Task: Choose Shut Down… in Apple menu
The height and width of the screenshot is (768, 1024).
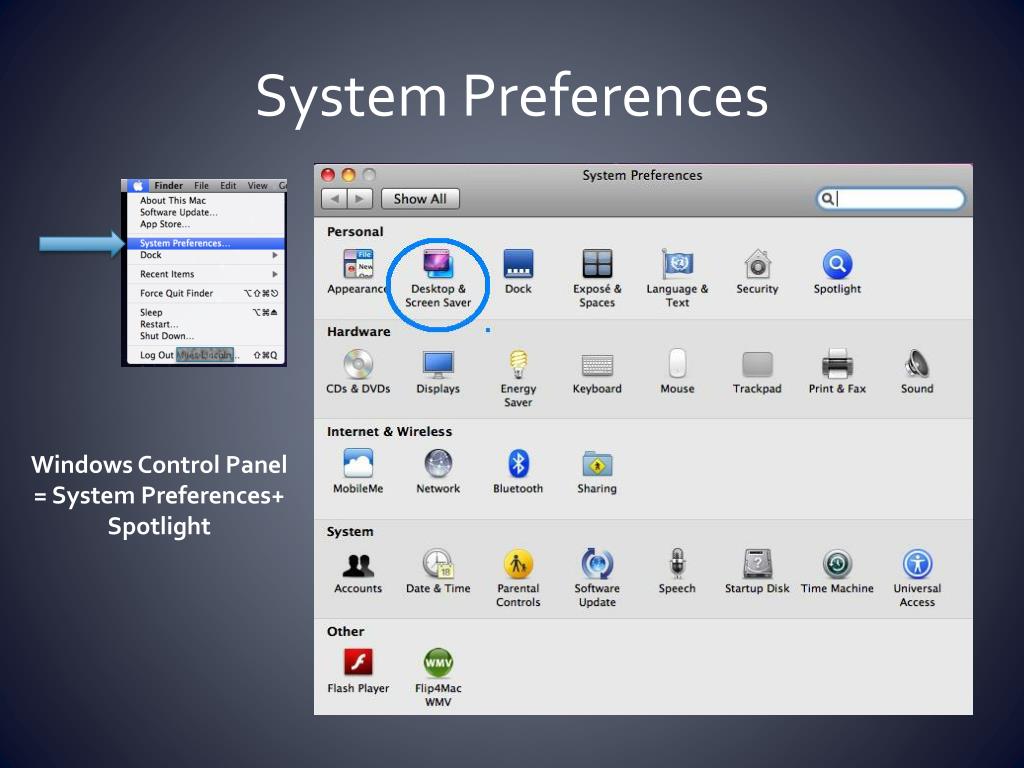Action: pos(204,336)
